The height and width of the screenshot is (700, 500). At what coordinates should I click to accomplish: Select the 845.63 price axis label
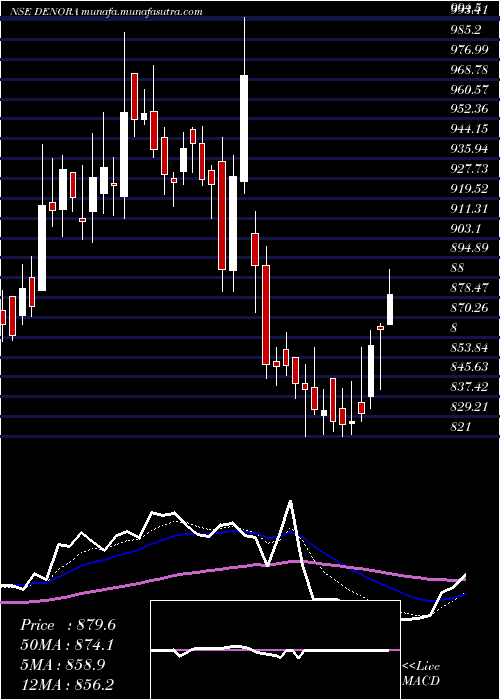click(x=470, y=367)
